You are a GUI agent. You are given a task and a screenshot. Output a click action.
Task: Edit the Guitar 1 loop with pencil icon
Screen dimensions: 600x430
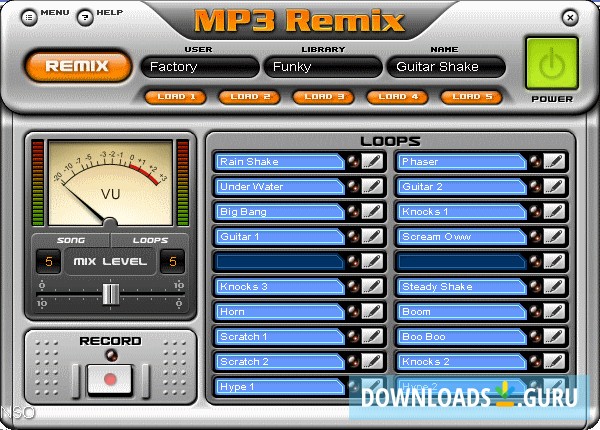coord(372,236)
